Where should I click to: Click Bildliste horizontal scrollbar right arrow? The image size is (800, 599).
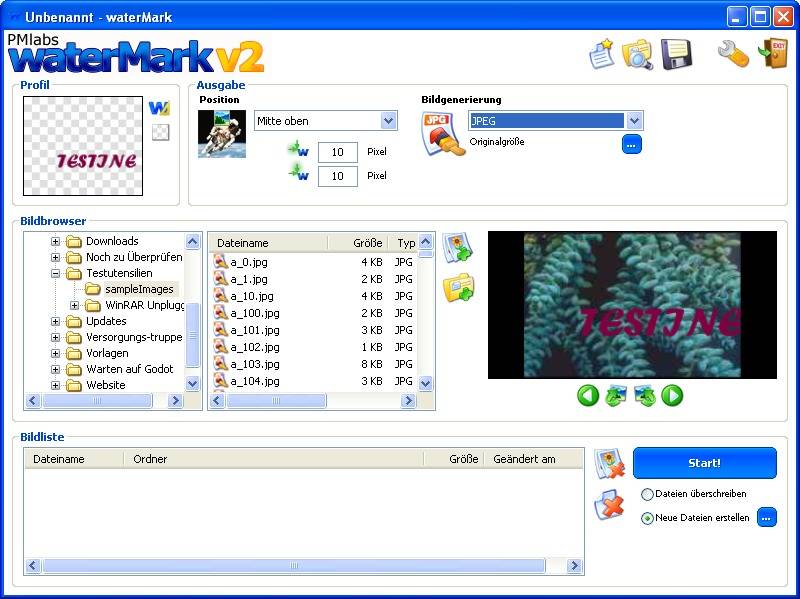[574, 565]
